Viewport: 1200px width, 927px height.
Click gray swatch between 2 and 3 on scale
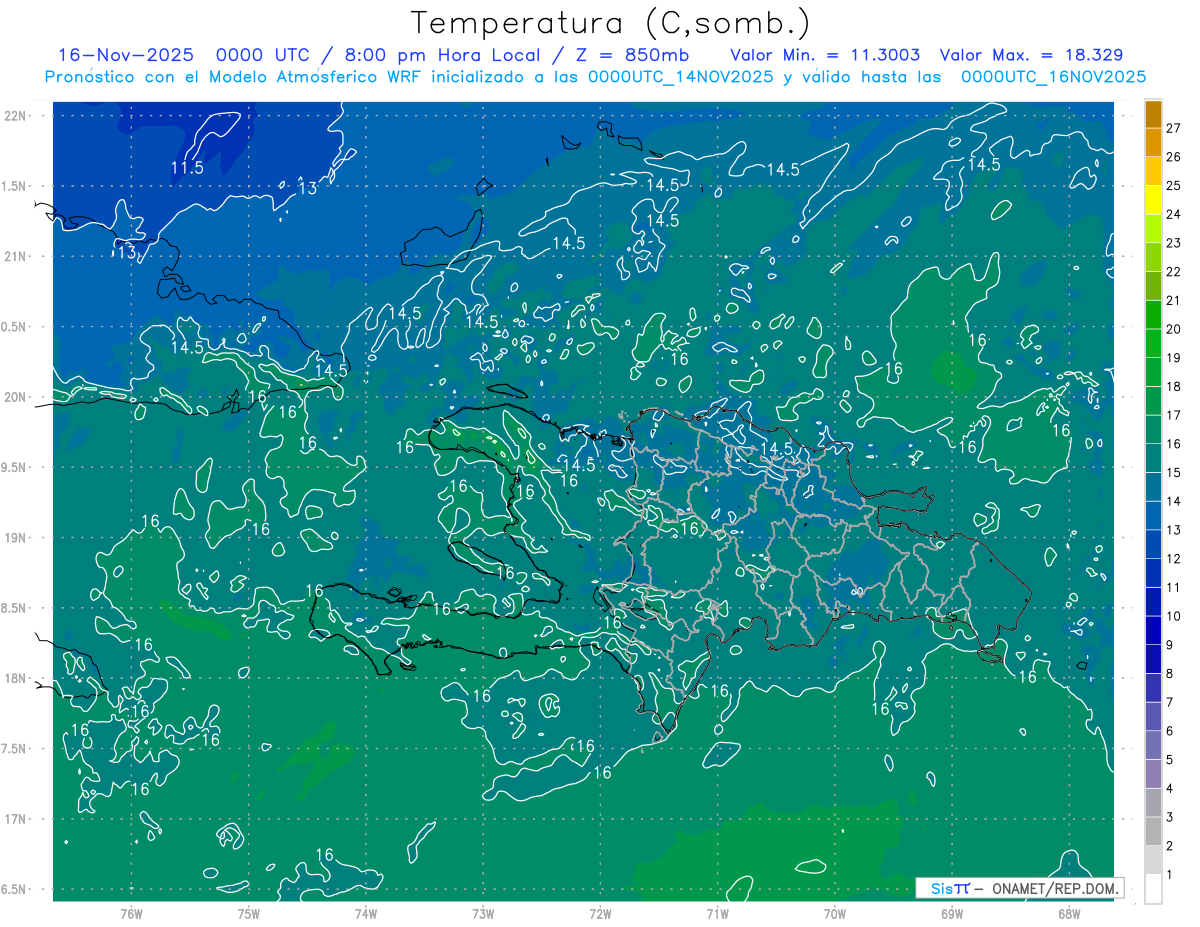click(1153, 832)
